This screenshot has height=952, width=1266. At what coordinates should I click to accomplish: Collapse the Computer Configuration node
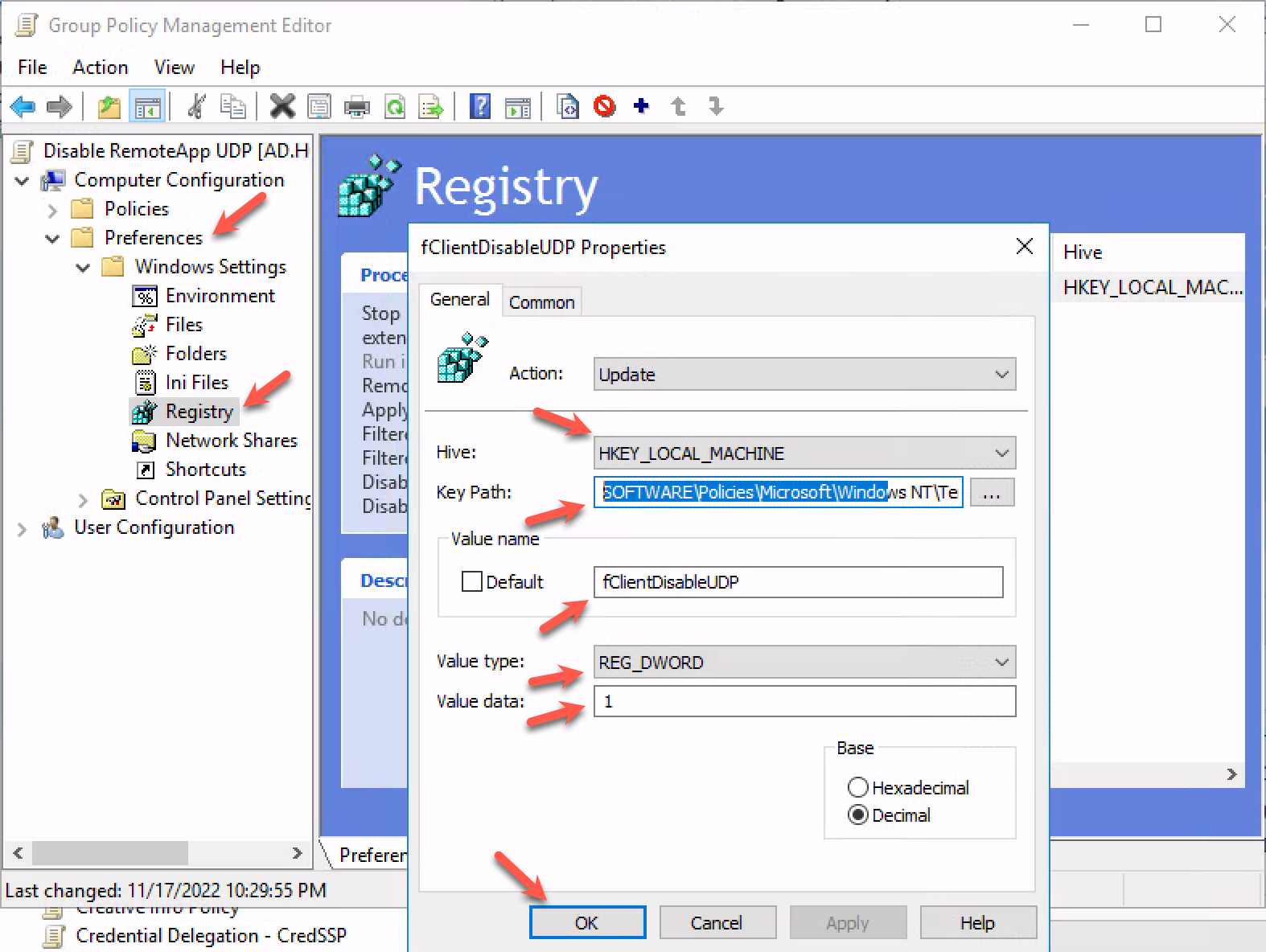point(22,181)
